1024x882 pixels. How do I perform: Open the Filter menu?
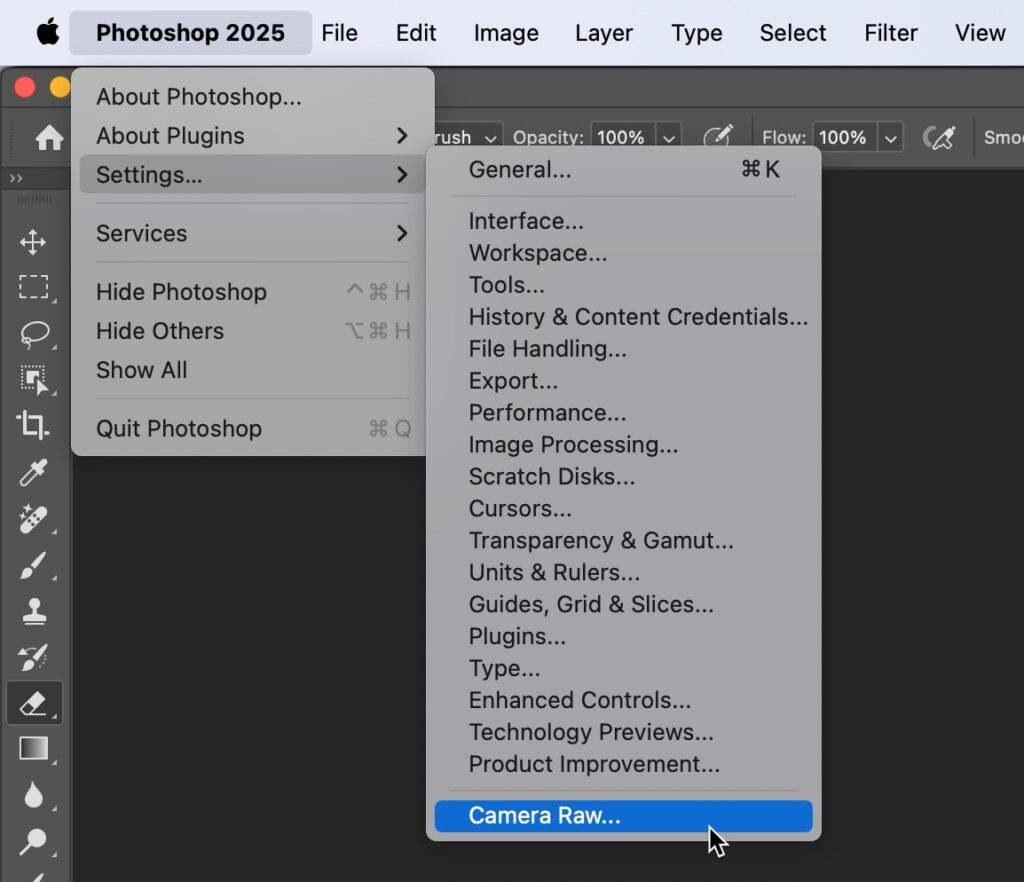pyautogui.click(x=890, y=33)
